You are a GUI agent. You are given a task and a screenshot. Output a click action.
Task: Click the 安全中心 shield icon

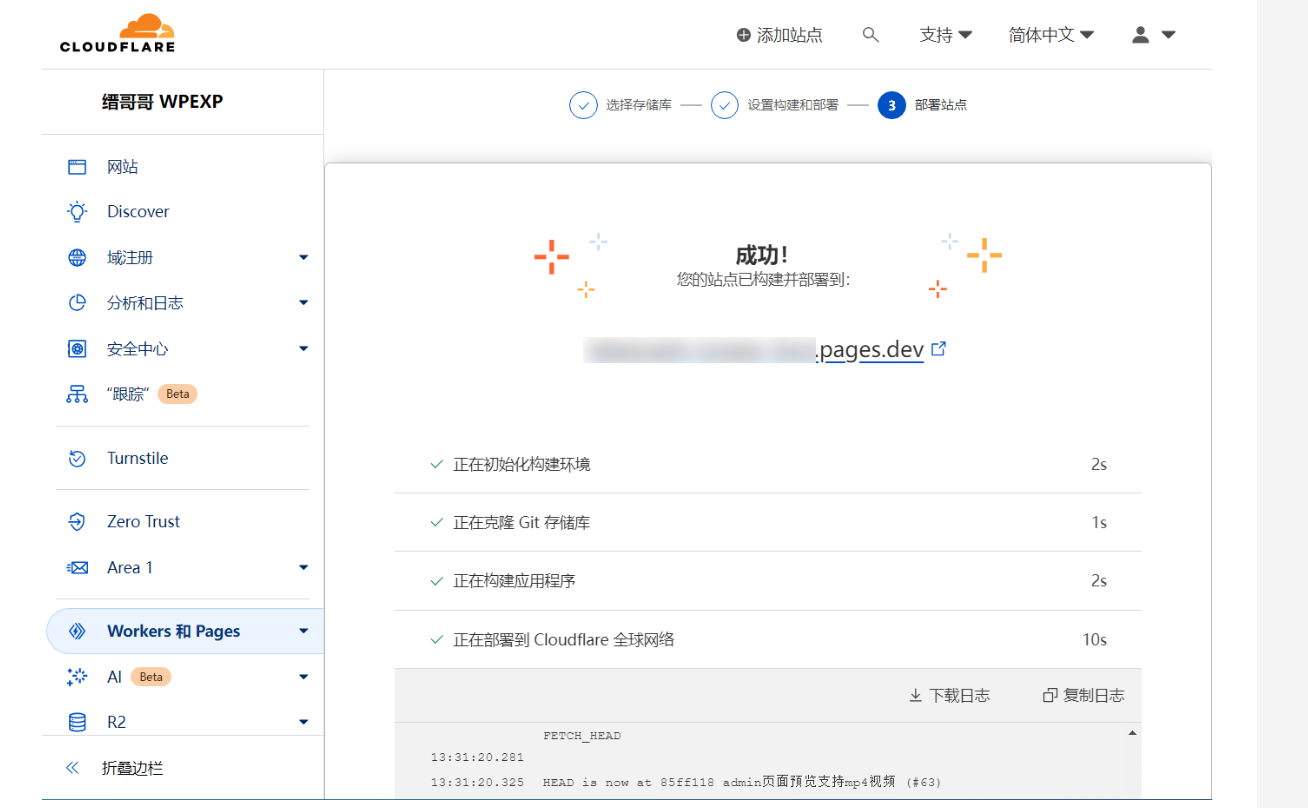click(77, 349)
